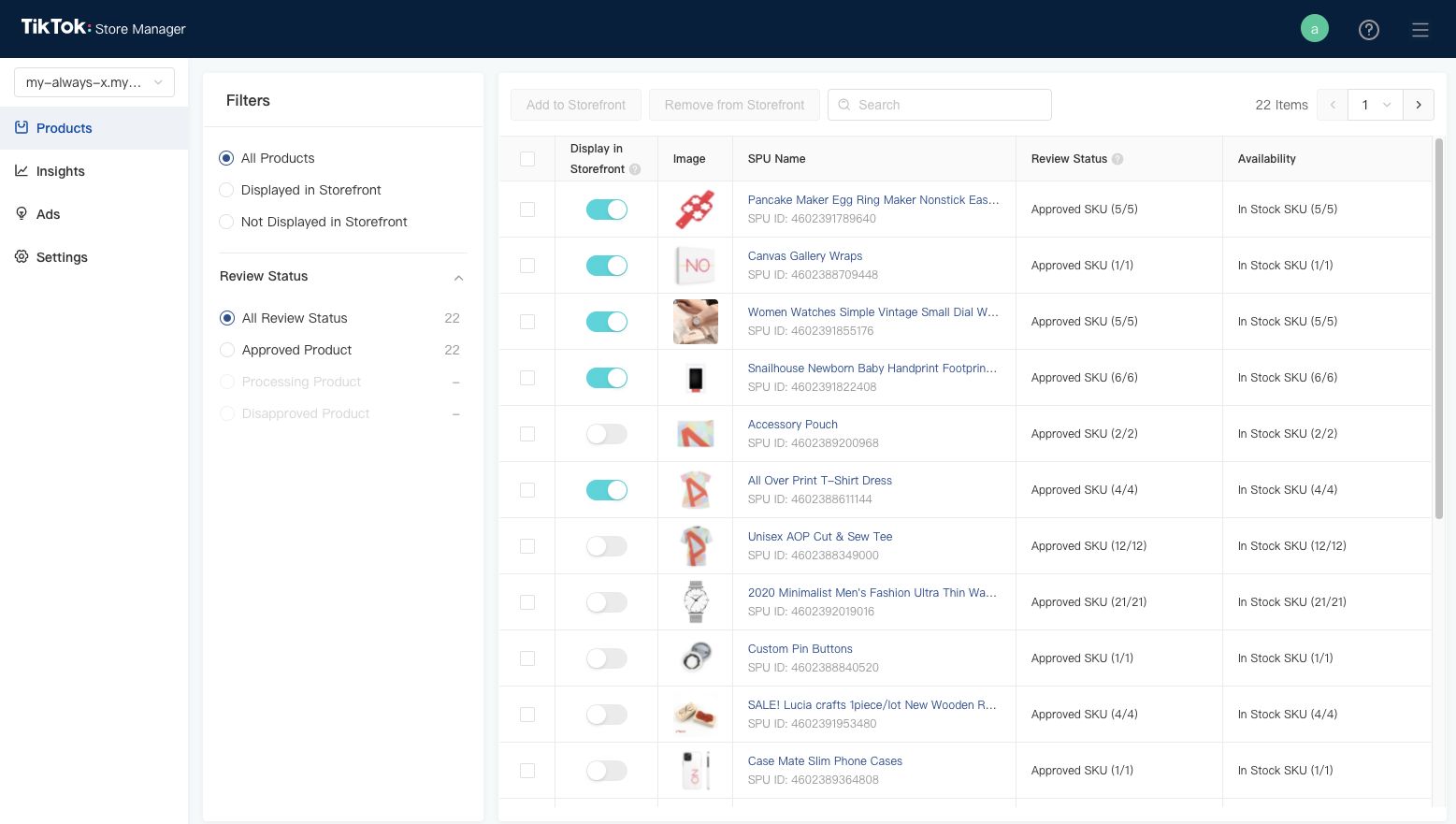The width and height of the screenshot is (1456, 824).
Task: Open Snailhouse Newborn Baby product image
Action: point(696,378)
